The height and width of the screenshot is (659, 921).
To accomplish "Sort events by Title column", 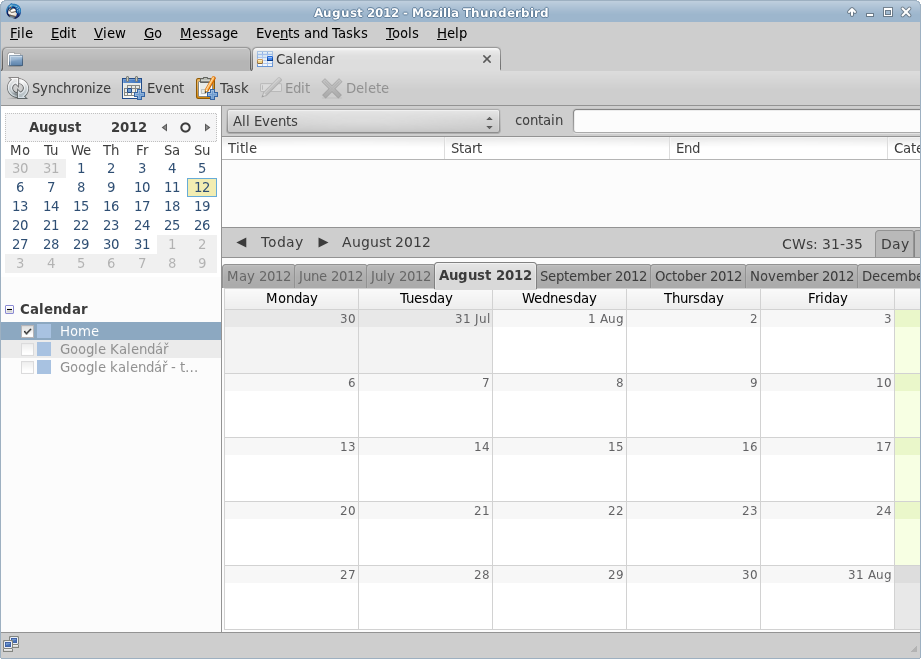I will tap(333, 149).
